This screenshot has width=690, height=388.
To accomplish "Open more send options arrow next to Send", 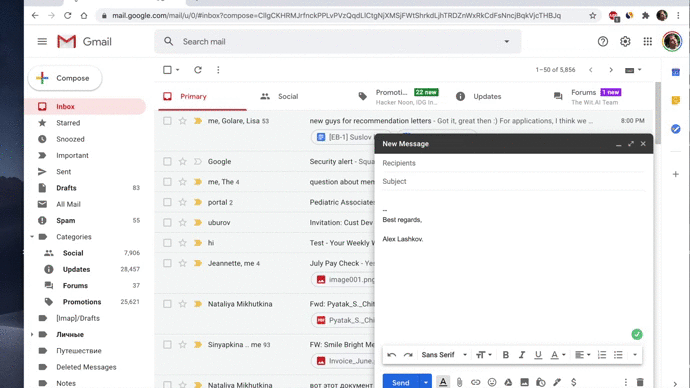I will click(426, 382).
